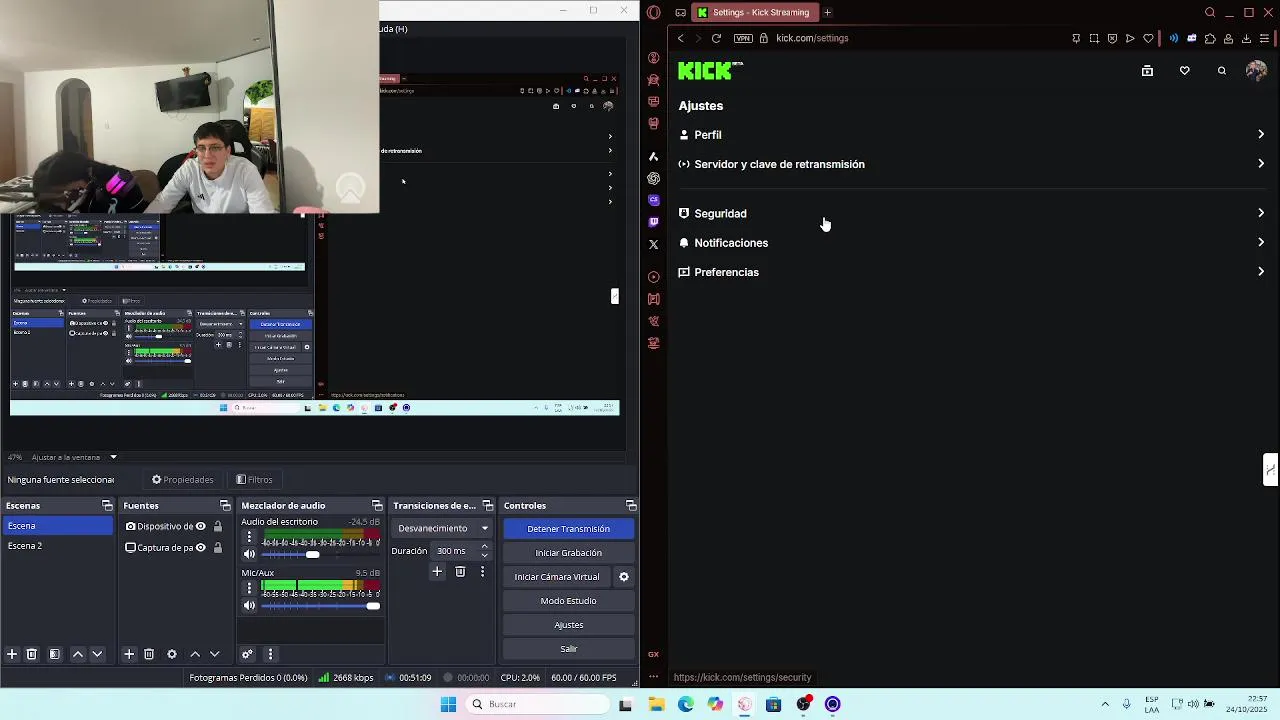Mute Mic/Aux speaker button
This screenshot has width=1280, height=720.
coord(250,605)
